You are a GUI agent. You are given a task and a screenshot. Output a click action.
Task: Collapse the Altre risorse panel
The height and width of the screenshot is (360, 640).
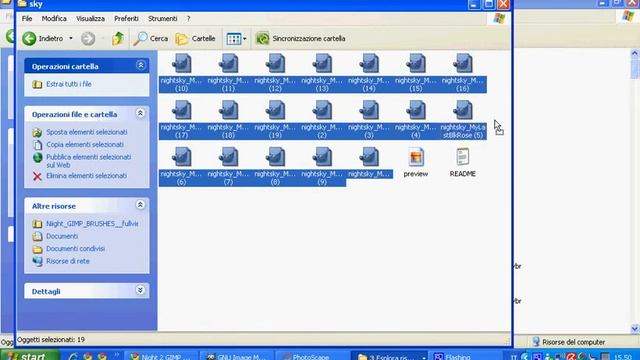point(140,205)
